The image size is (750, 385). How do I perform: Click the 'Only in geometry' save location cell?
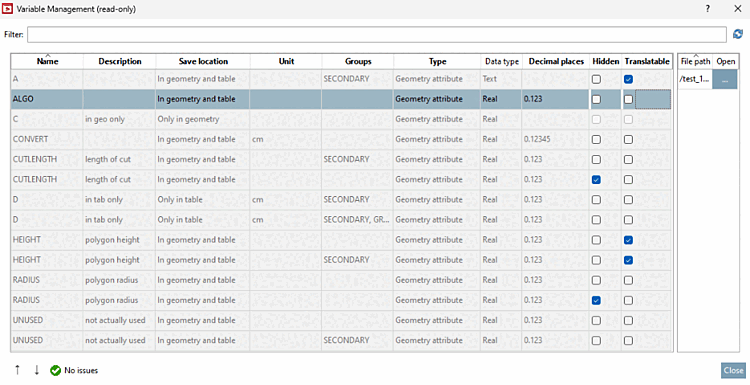[x=203, y=119]
